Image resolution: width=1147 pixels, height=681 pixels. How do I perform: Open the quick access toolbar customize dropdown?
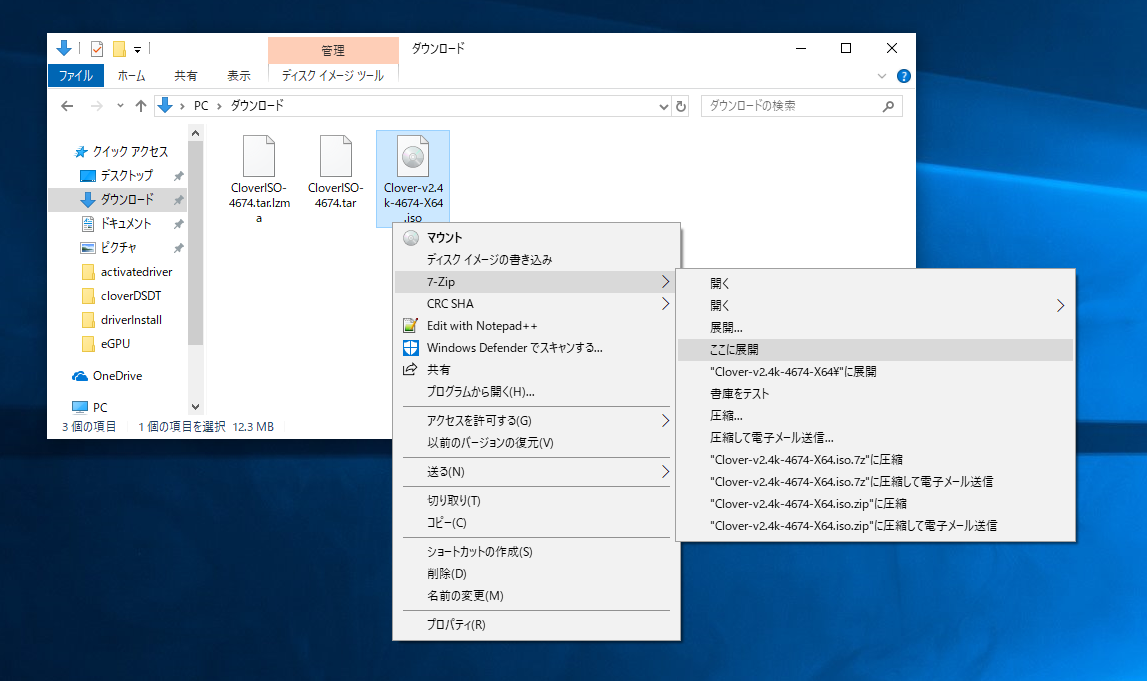pyautogui.click(x=137, y=50)
